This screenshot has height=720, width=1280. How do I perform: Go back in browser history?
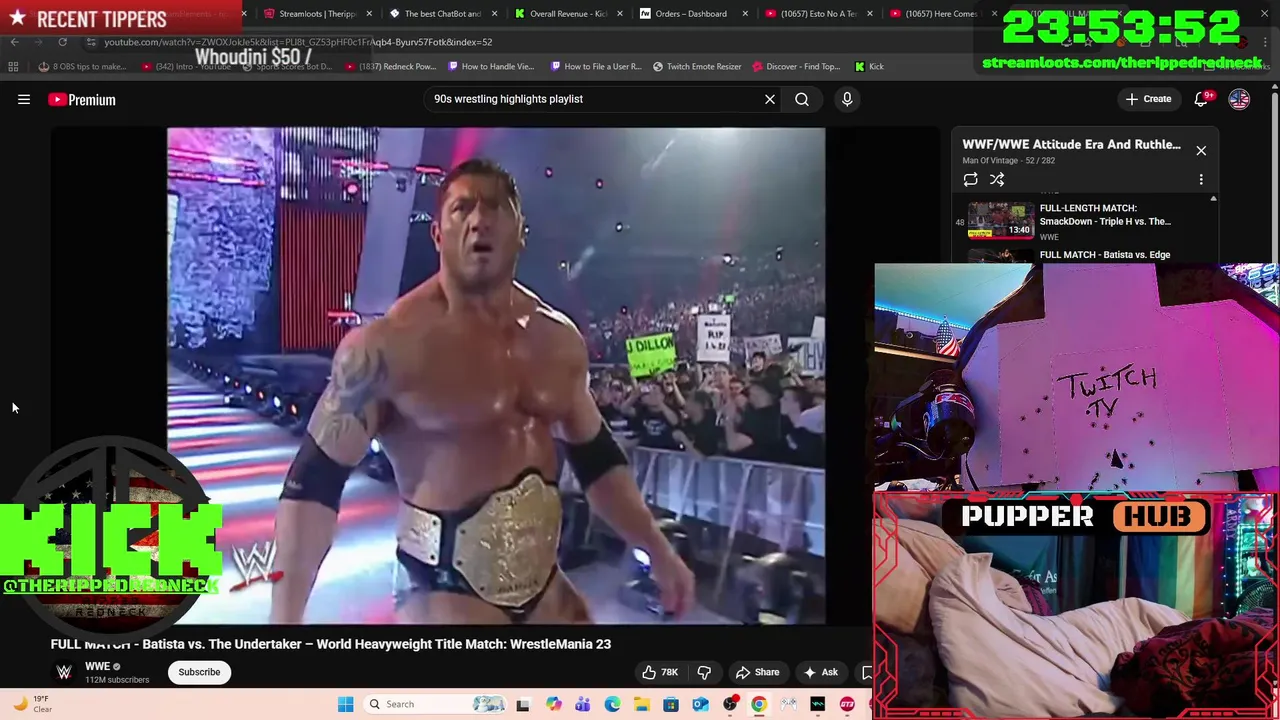pyautogui.click(x=14, y=42)
